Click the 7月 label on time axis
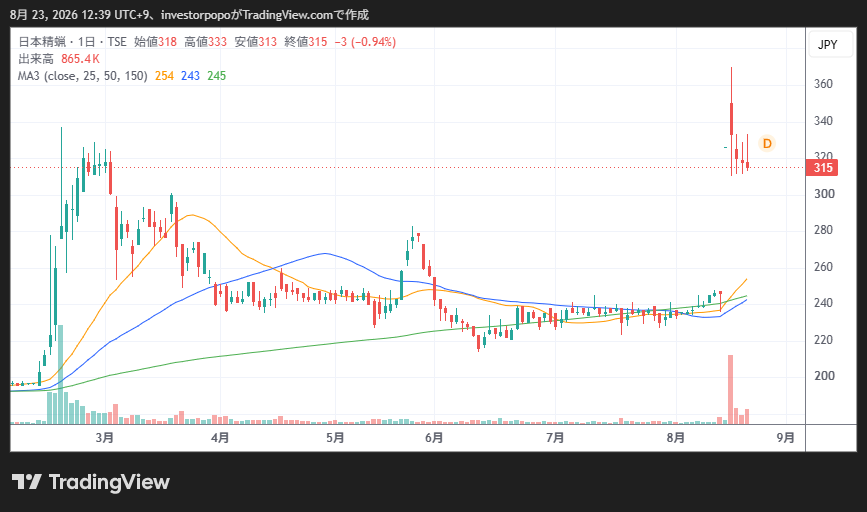Image resolution: width=867 pixels, height=512 pixels. click(555, 438)
